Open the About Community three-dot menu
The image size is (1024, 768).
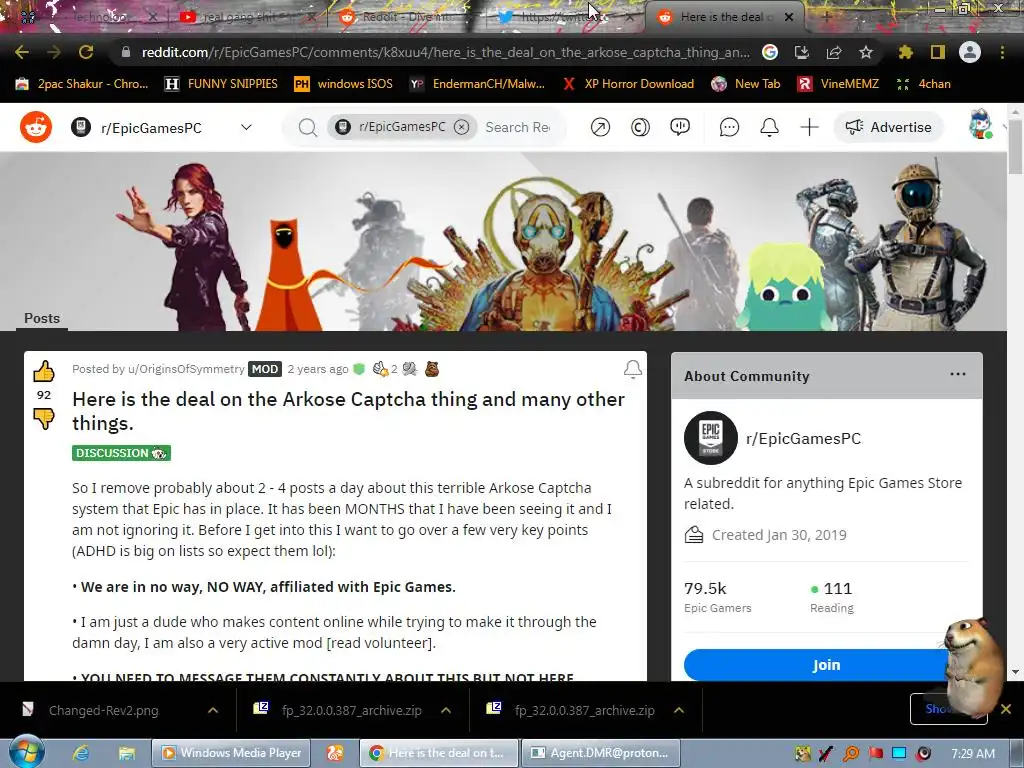pyautogui.click(x=957, y=374)
